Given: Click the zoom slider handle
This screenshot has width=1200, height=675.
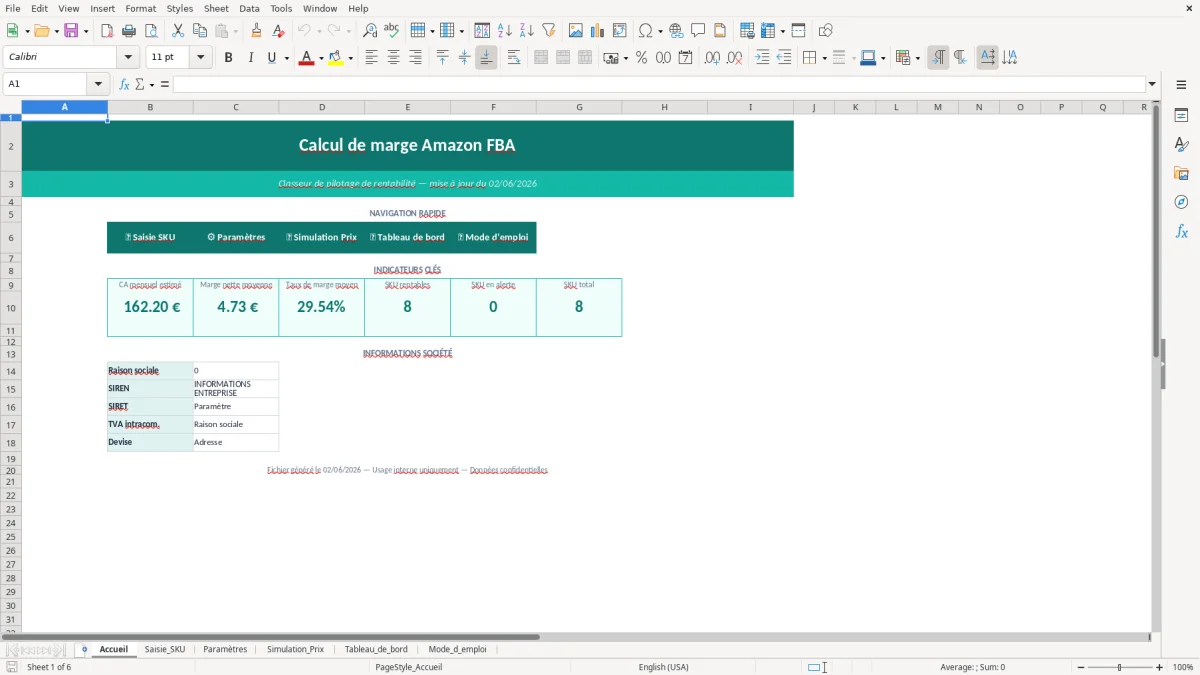Looking at the screenshot, I should pos(1119,667).
